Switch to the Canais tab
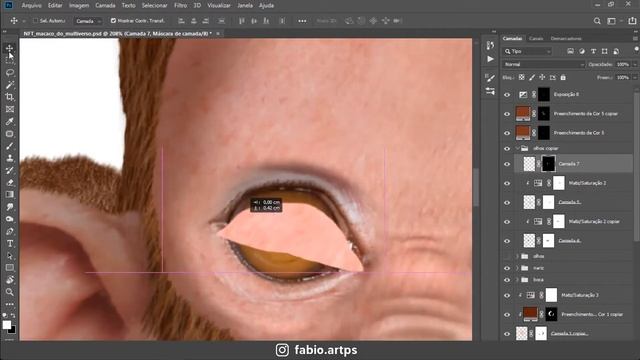Image resolution: width=640 pixels, height=360 pixels. (536, 38)
